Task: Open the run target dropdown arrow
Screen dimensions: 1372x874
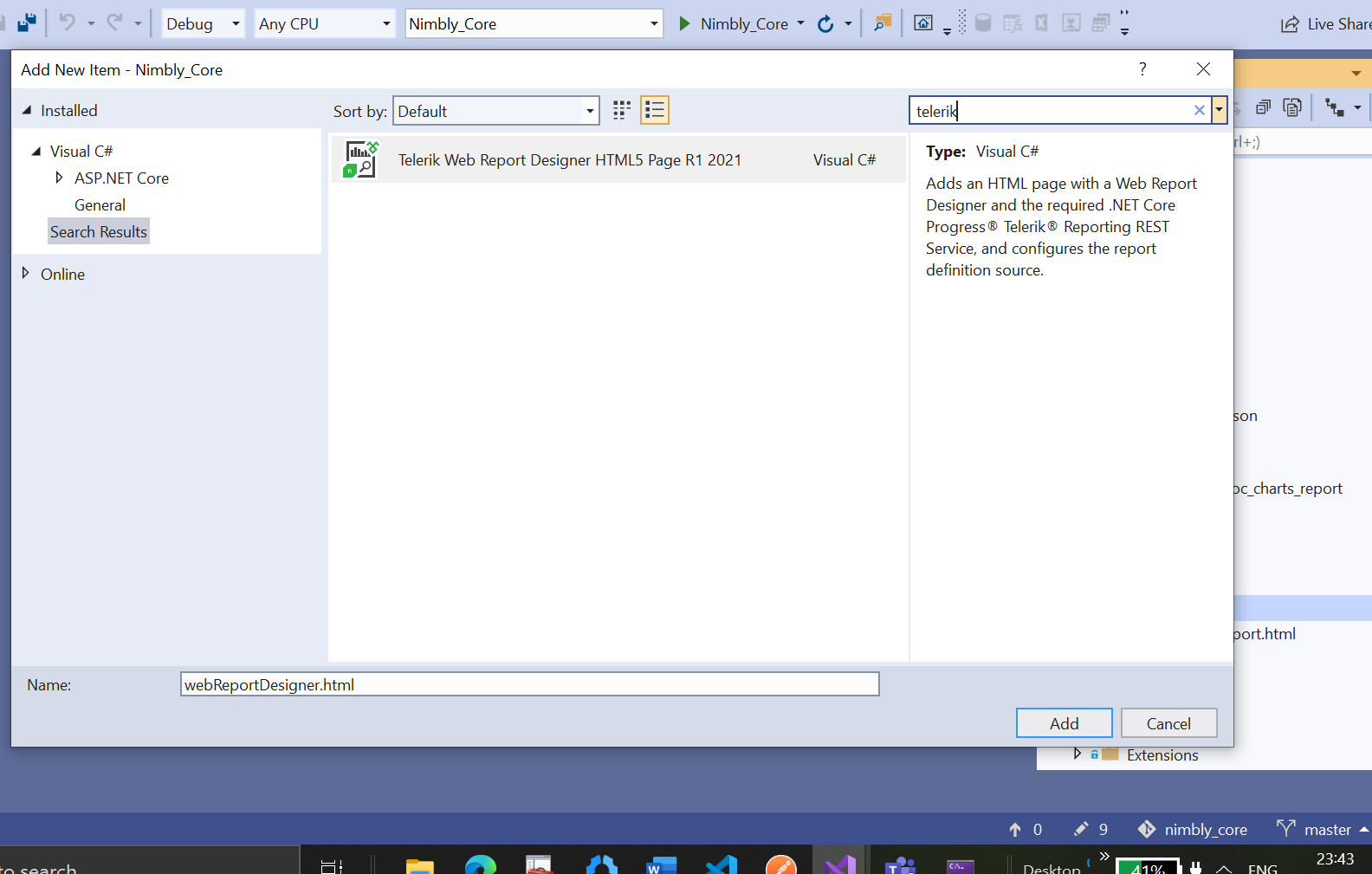Action: (800, 23)
